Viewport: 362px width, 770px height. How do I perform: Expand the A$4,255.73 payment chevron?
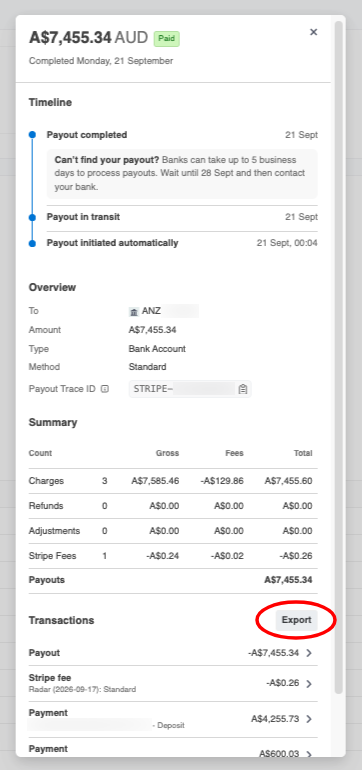[309, 719]
